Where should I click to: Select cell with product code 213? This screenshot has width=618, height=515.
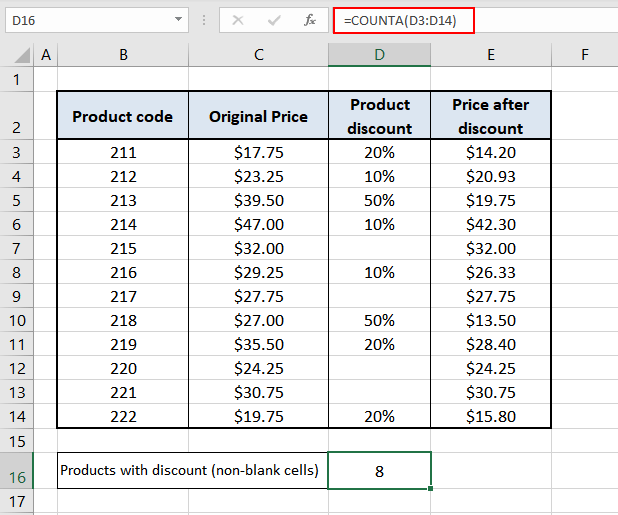tap(123, 200)
